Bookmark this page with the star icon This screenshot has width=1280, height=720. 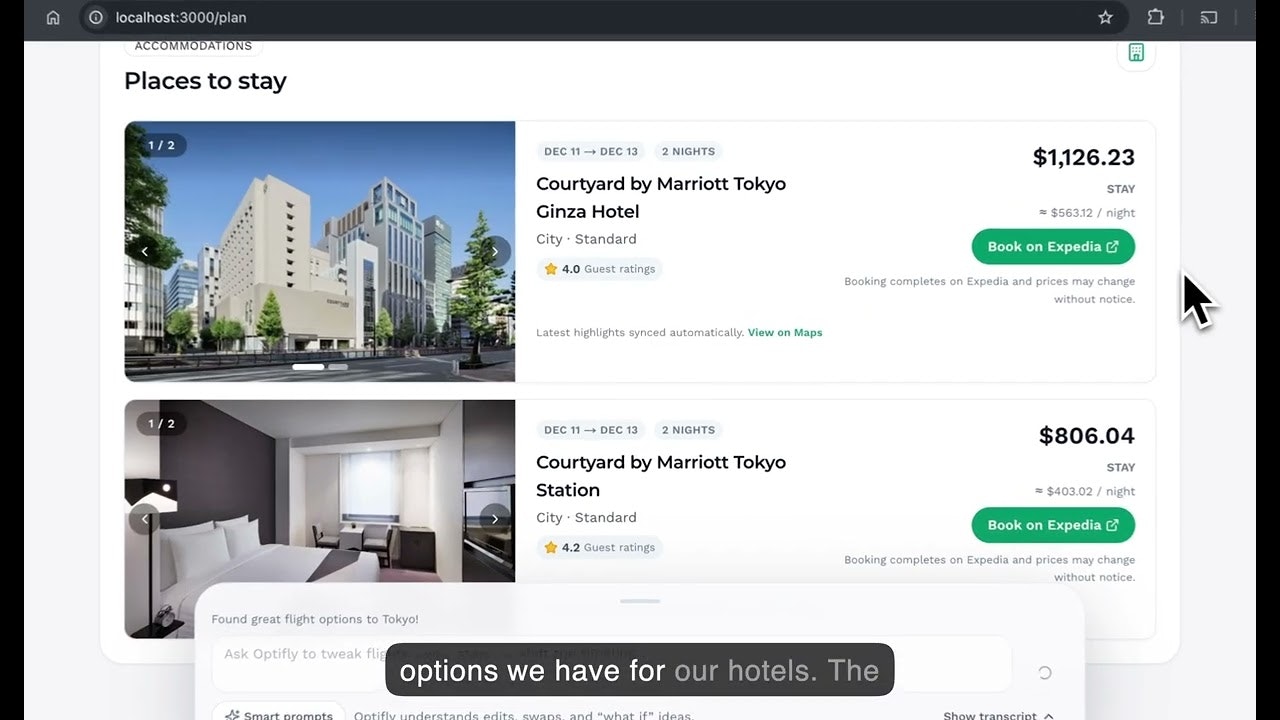pos(1105,17)
